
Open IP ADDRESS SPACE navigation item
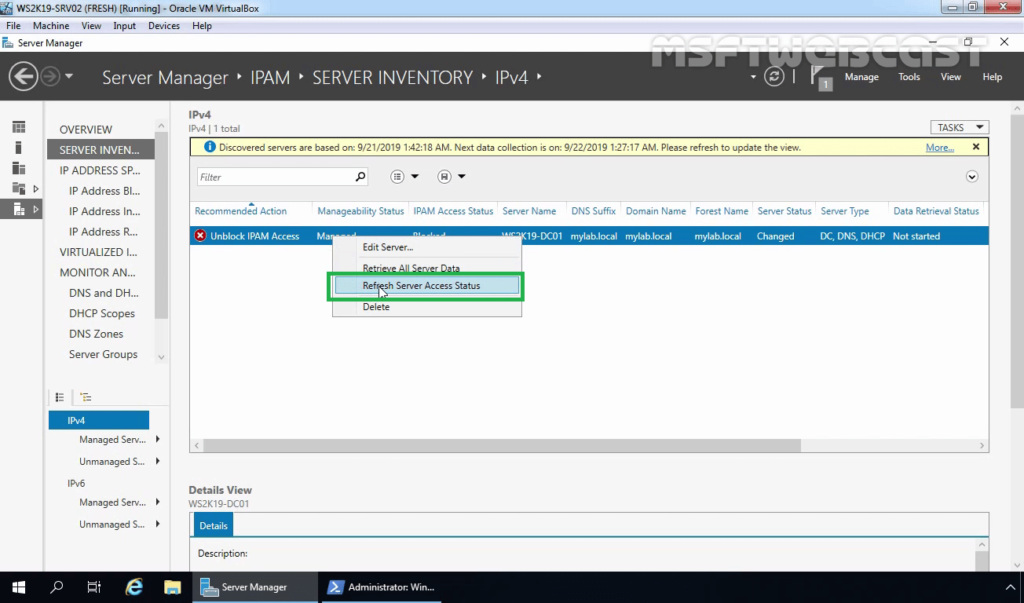tap(100, 170)
